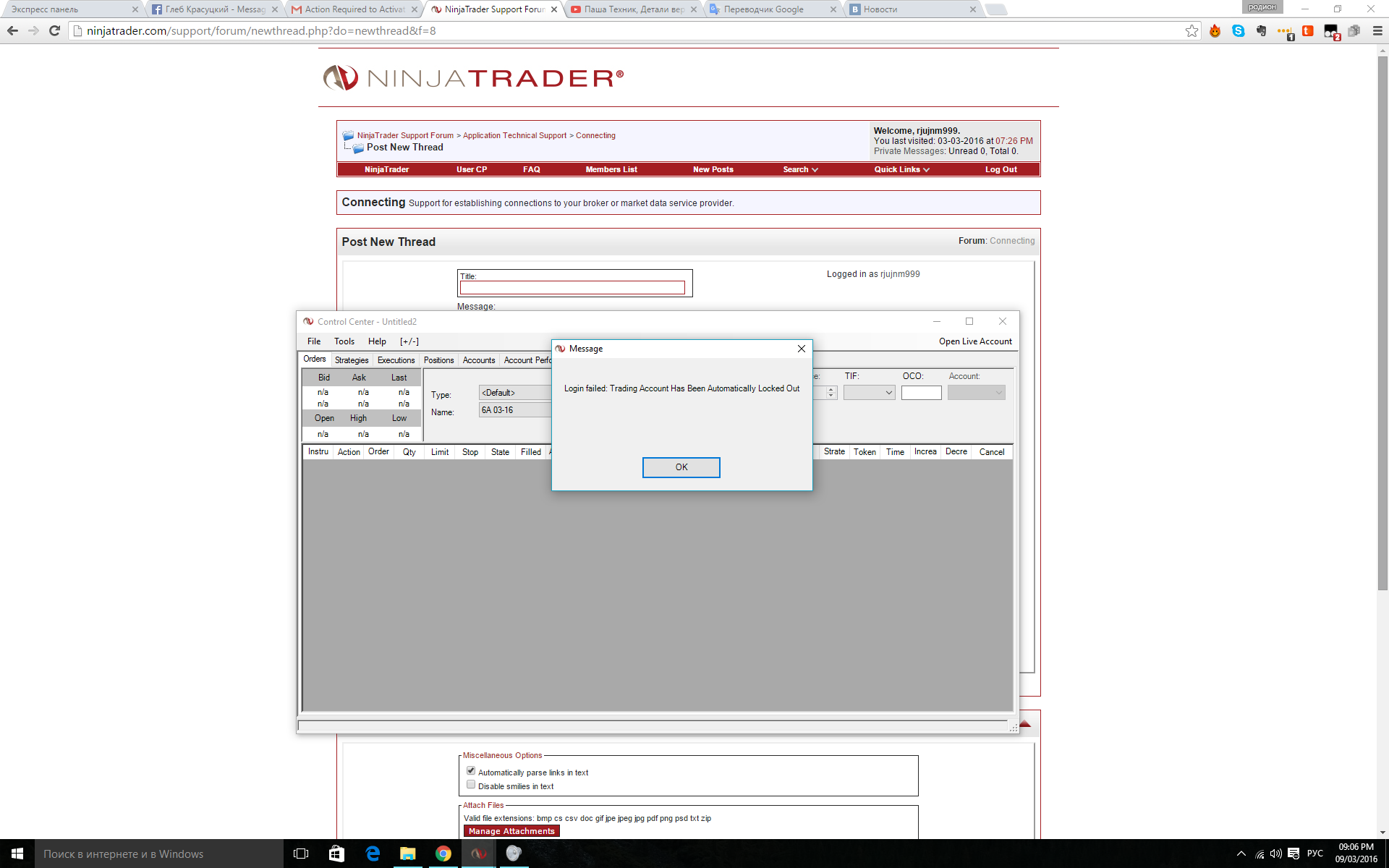Screen dimensions: 1389x868
Task: Expand the TIF dropdown
Action: (869, 393)
